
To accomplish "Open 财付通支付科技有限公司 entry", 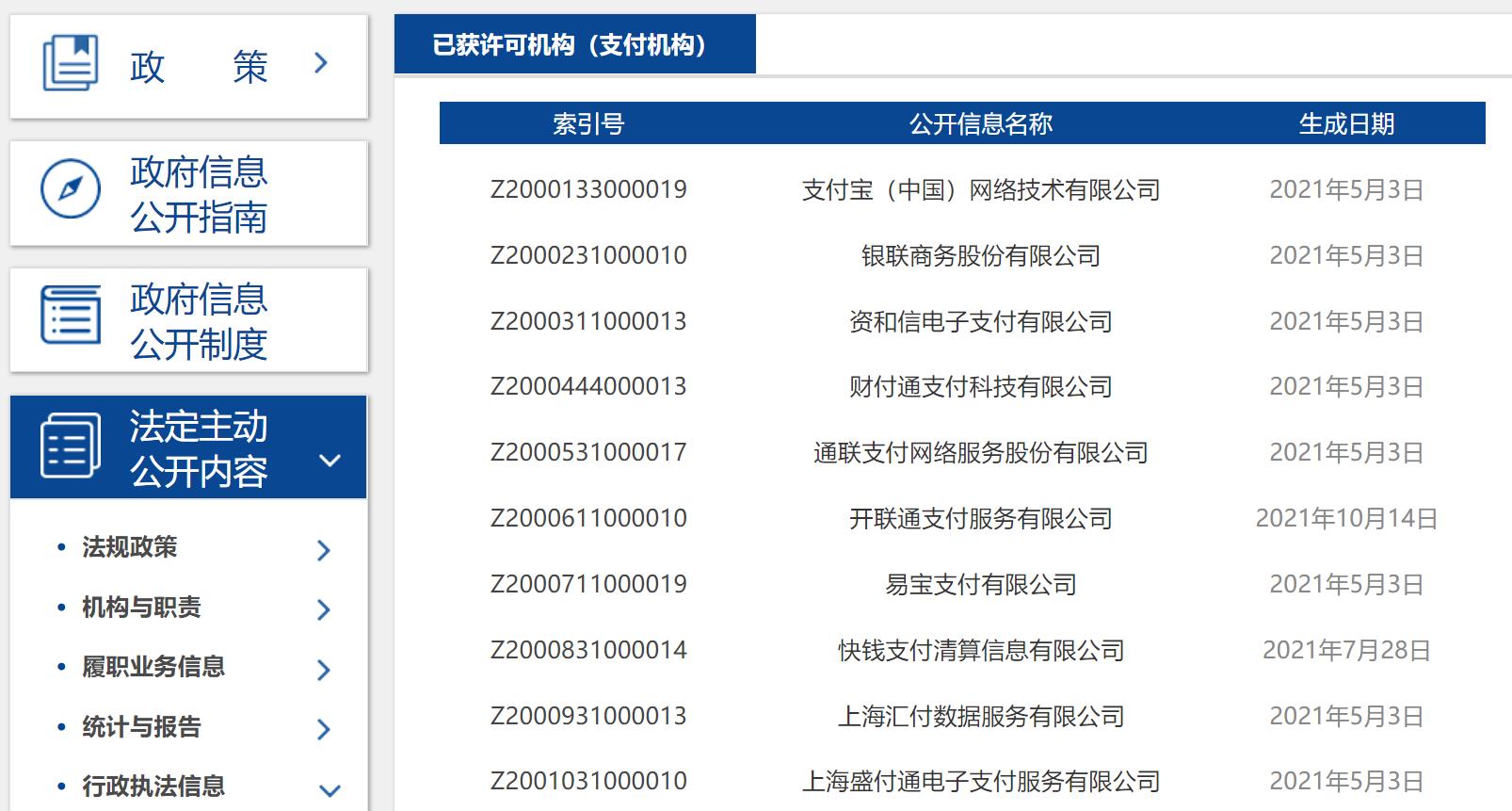I will [980, 387].
